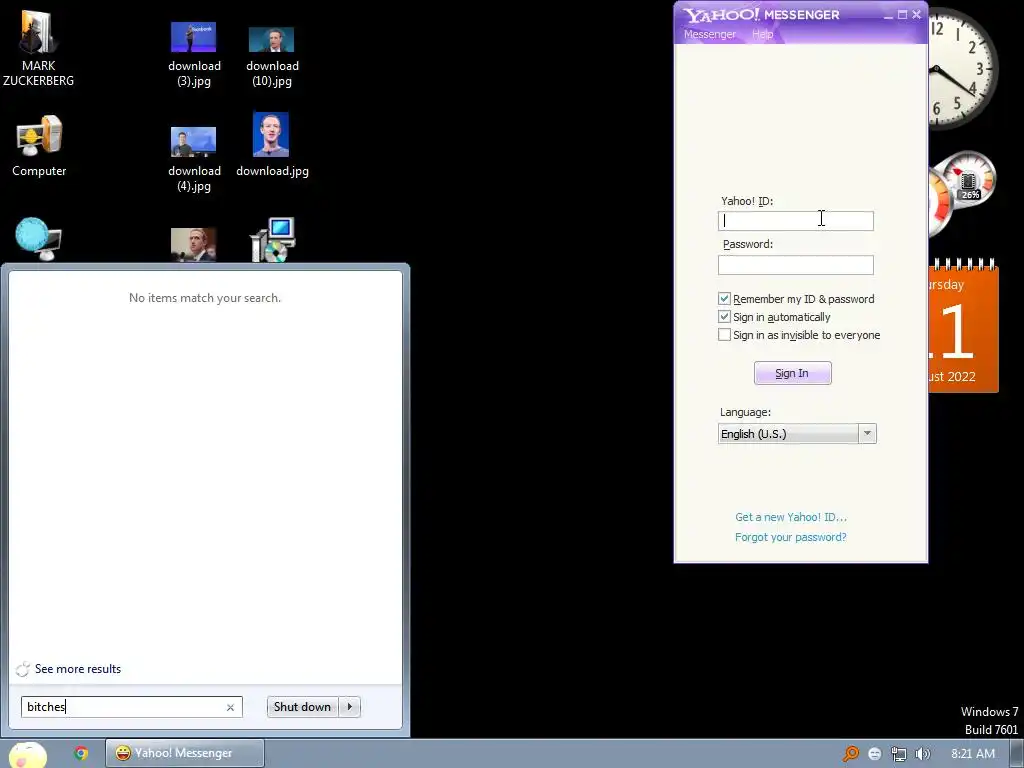Screen dimensions: 1024x768
Task: Click the Yahoo! ID input field
Action: click(795, 221)
